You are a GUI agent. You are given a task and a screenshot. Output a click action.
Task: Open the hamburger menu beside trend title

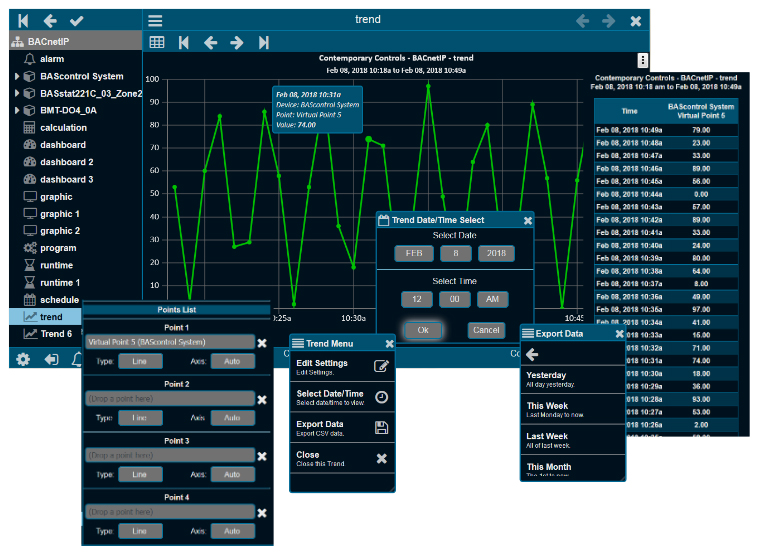coord(155,20)
